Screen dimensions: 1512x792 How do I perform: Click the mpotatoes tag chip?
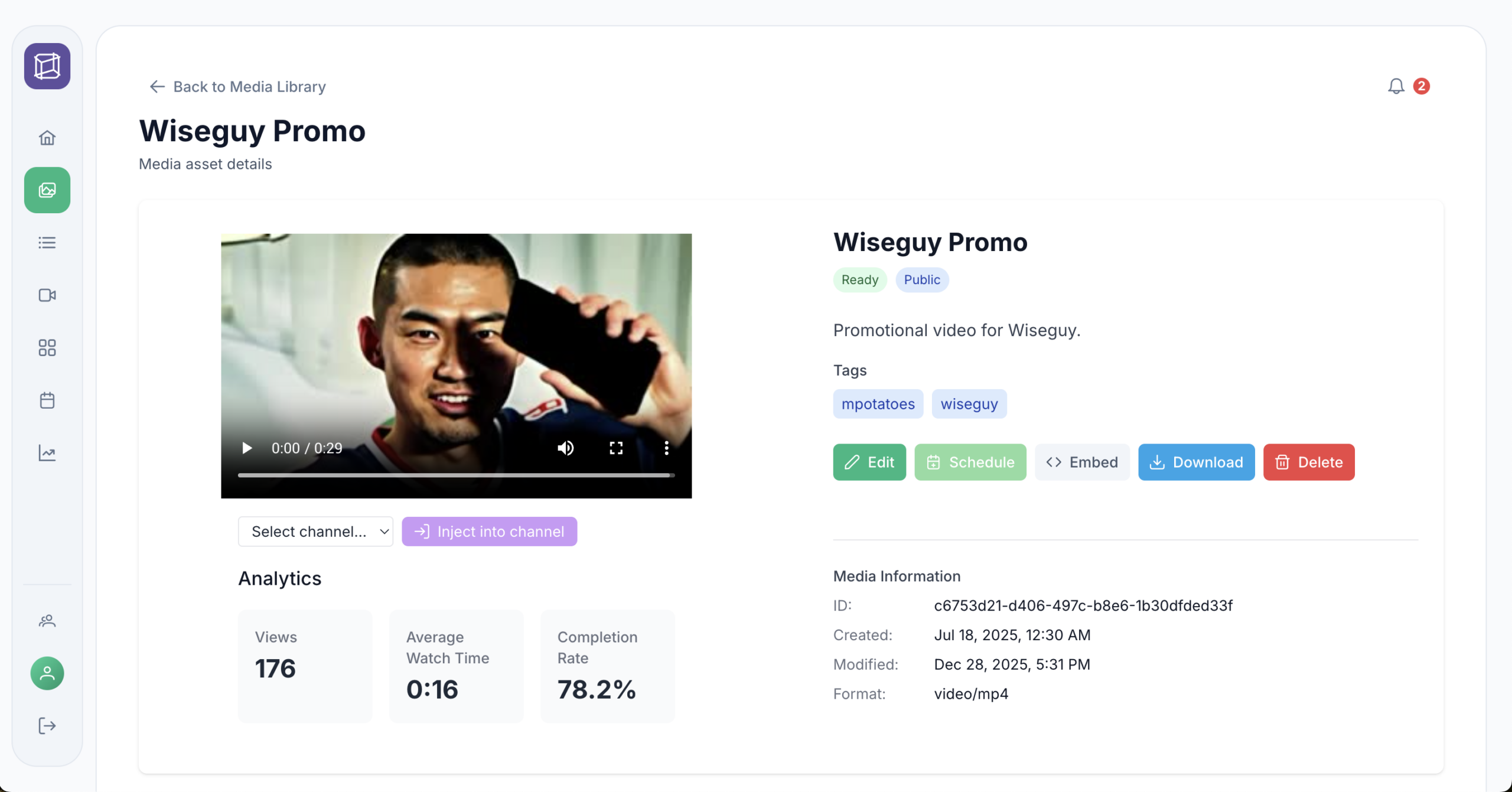click(878, 404)
